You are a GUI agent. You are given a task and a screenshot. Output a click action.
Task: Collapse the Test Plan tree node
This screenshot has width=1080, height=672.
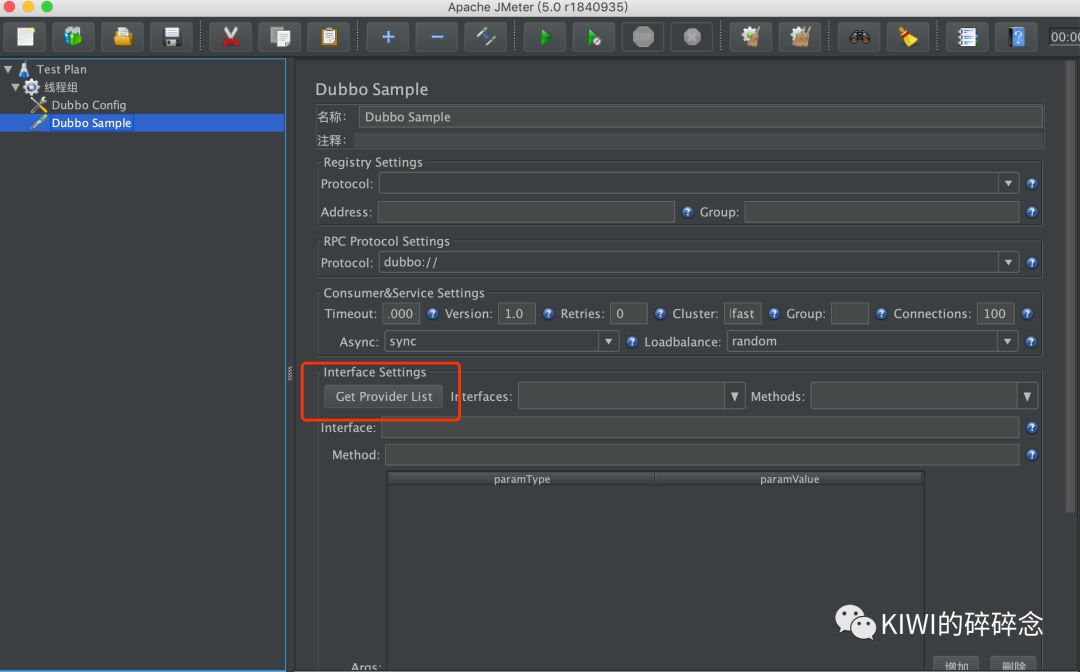coord(8,70)
